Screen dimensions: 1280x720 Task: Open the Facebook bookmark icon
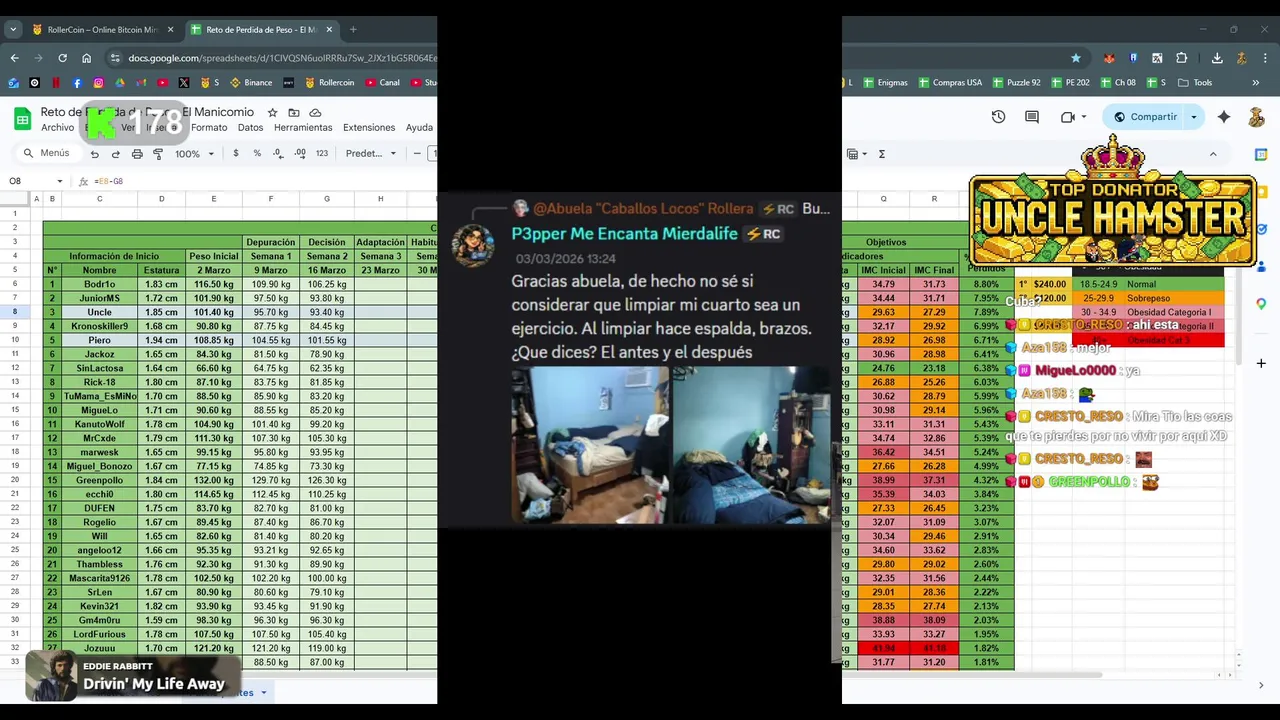tap(77, 83)
